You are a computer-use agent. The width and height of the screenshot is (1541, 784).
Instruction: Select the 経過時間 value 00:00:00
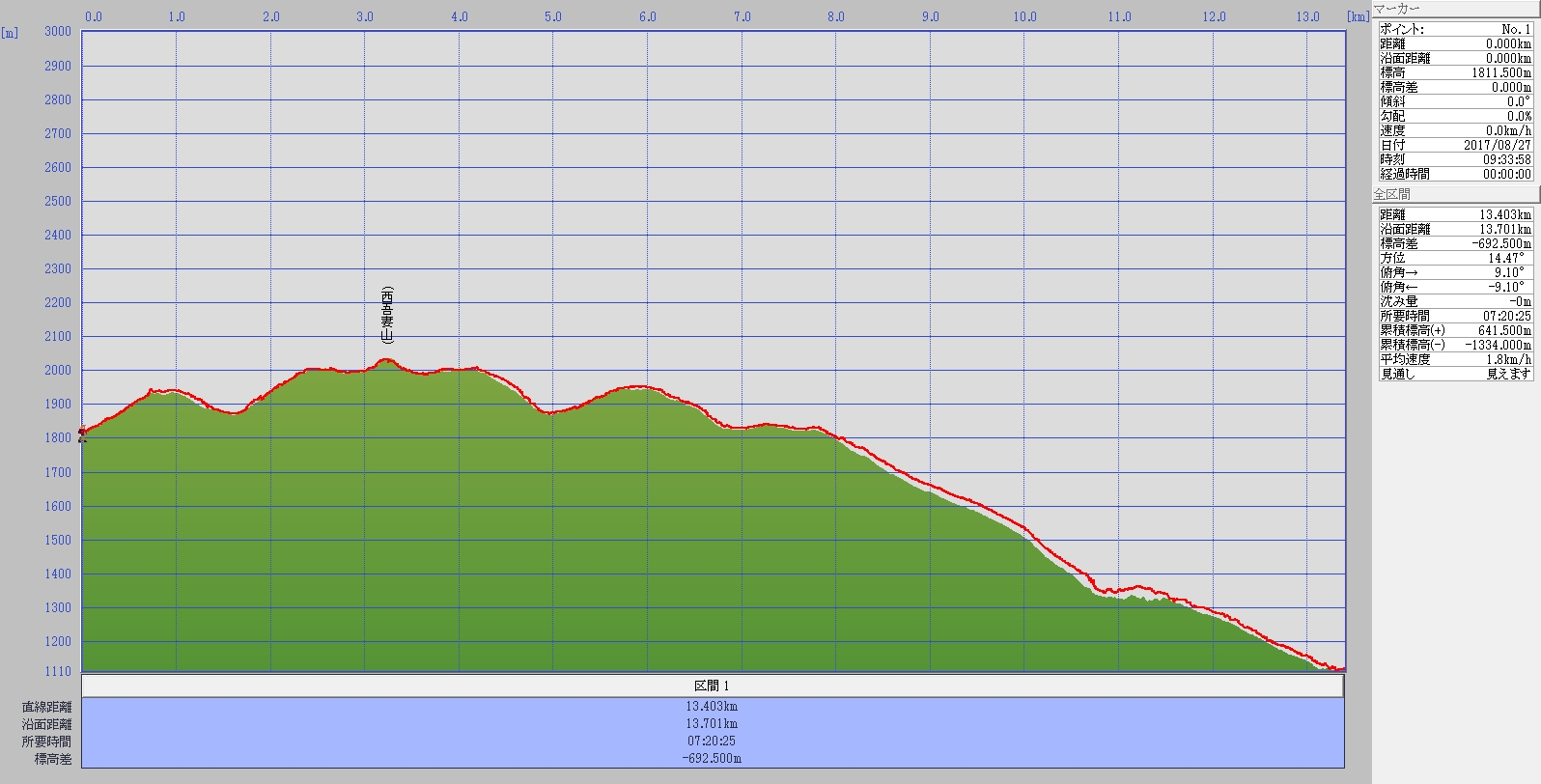coord(1507,174)
